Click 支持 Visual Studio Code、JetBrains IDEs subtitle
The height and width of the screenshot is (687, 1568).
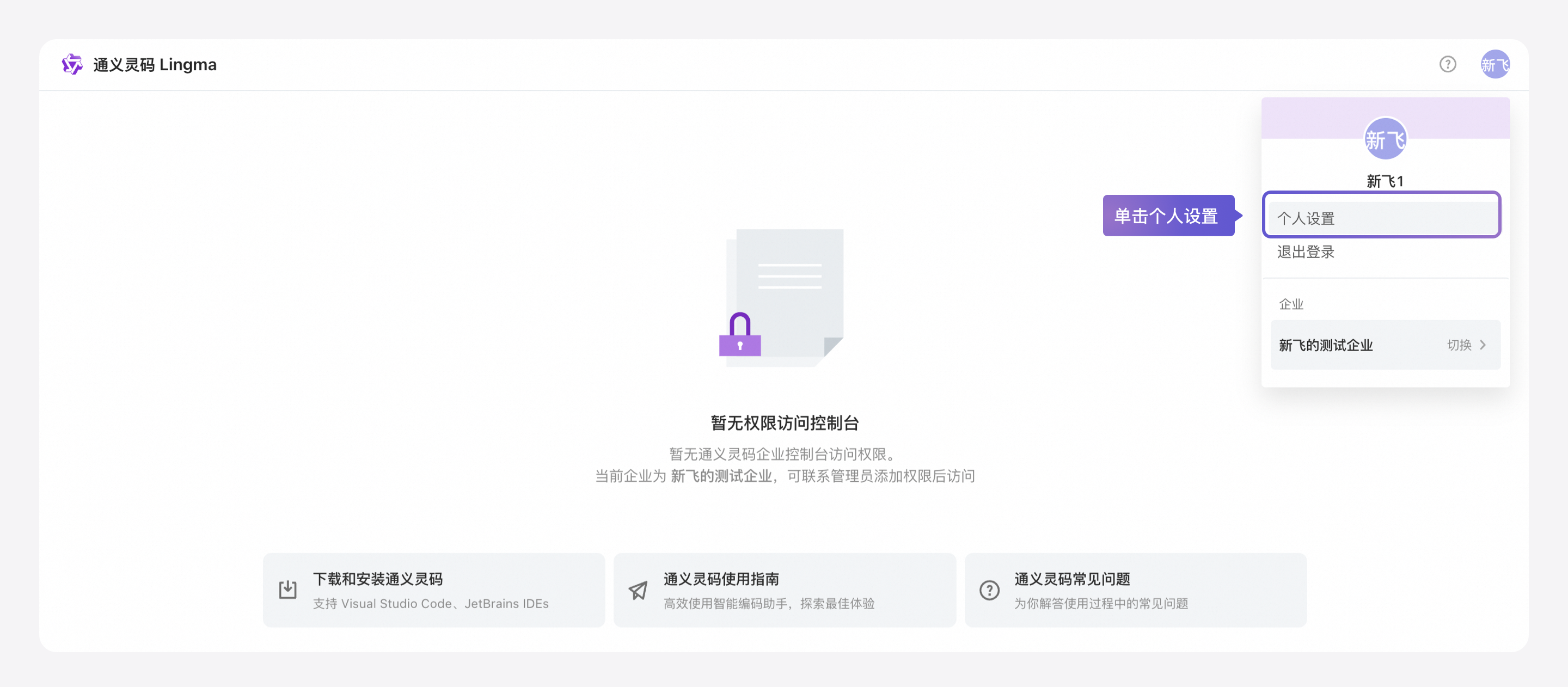click(430, 603)
